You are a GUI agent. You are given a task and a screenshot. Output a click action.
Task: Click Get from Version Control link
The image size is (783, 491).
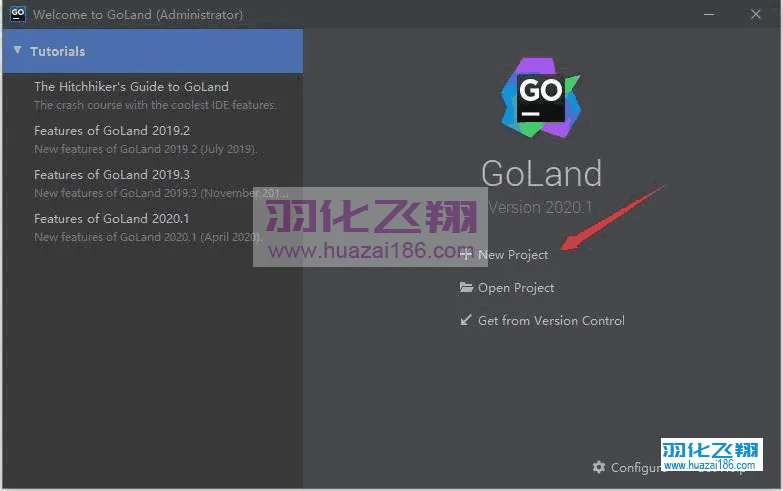pos(551,321)
